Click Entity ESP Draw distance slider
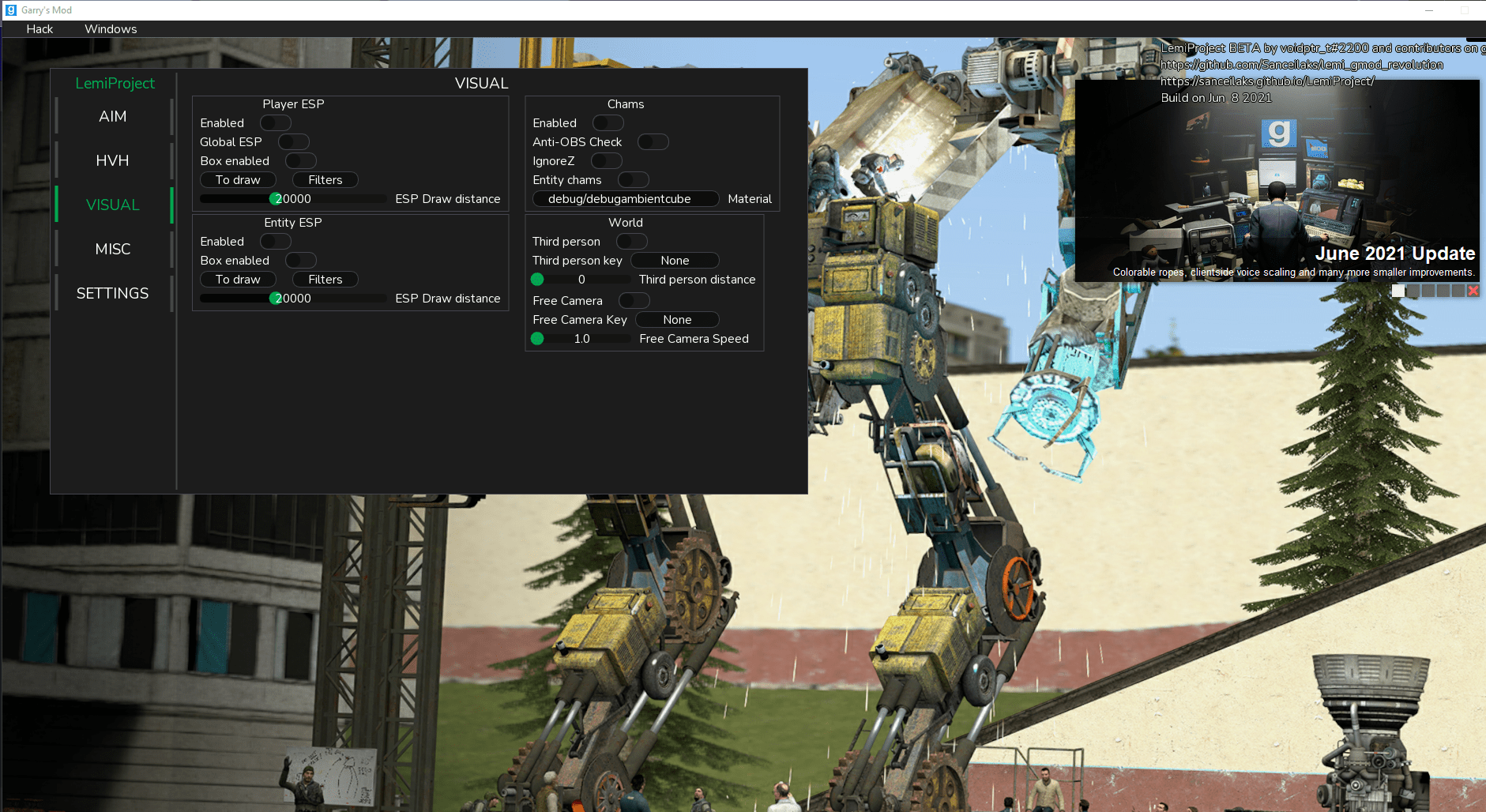Screen dimensions: 1486x812 pyautogui.click(x=293, y=299)
